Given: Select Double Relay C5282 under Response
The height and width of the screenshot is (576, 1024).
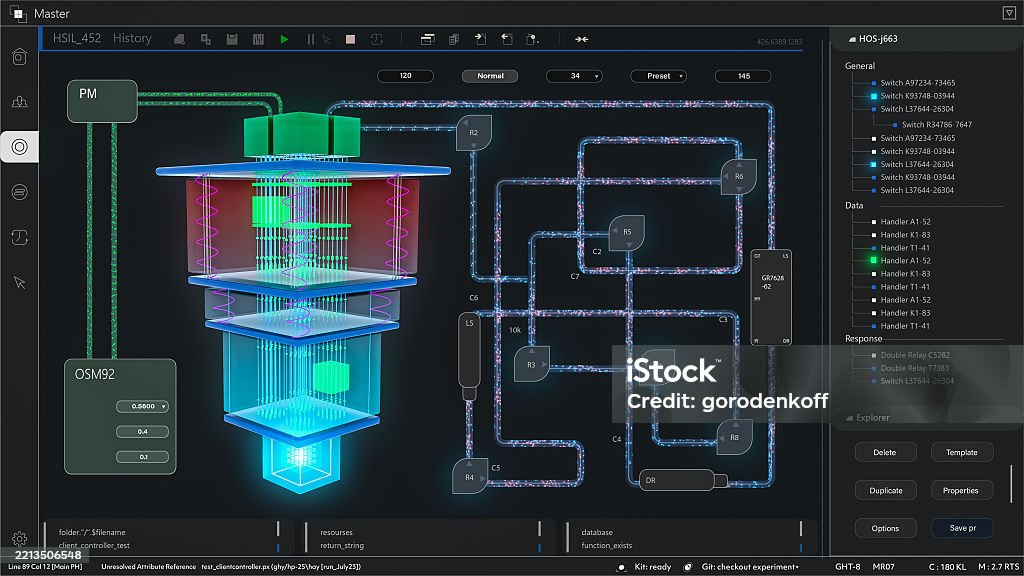Looking at the screenshot, I should [x=914, y=355].
